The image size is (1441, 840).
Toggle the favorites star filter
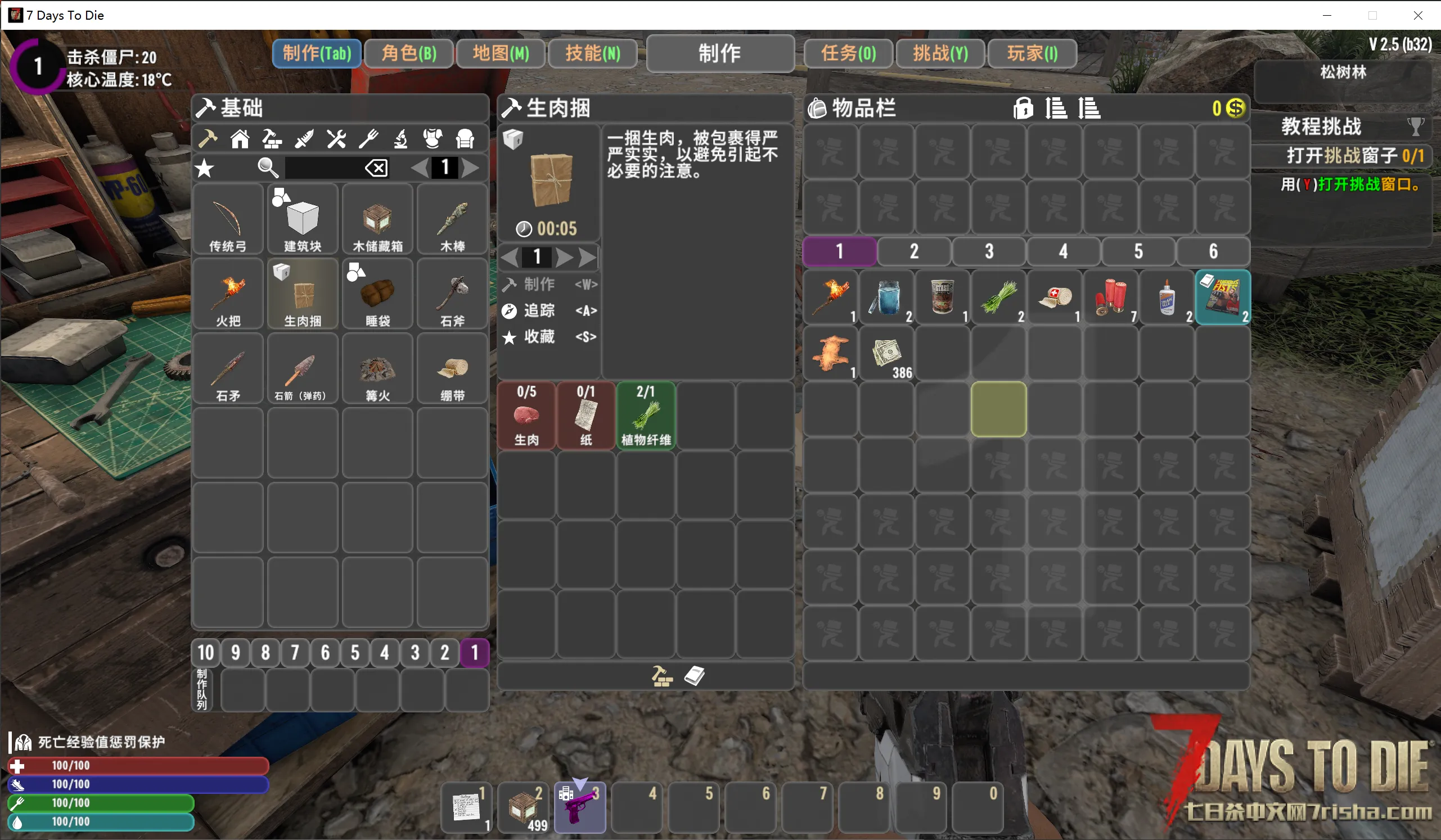[x=205, y=169]
